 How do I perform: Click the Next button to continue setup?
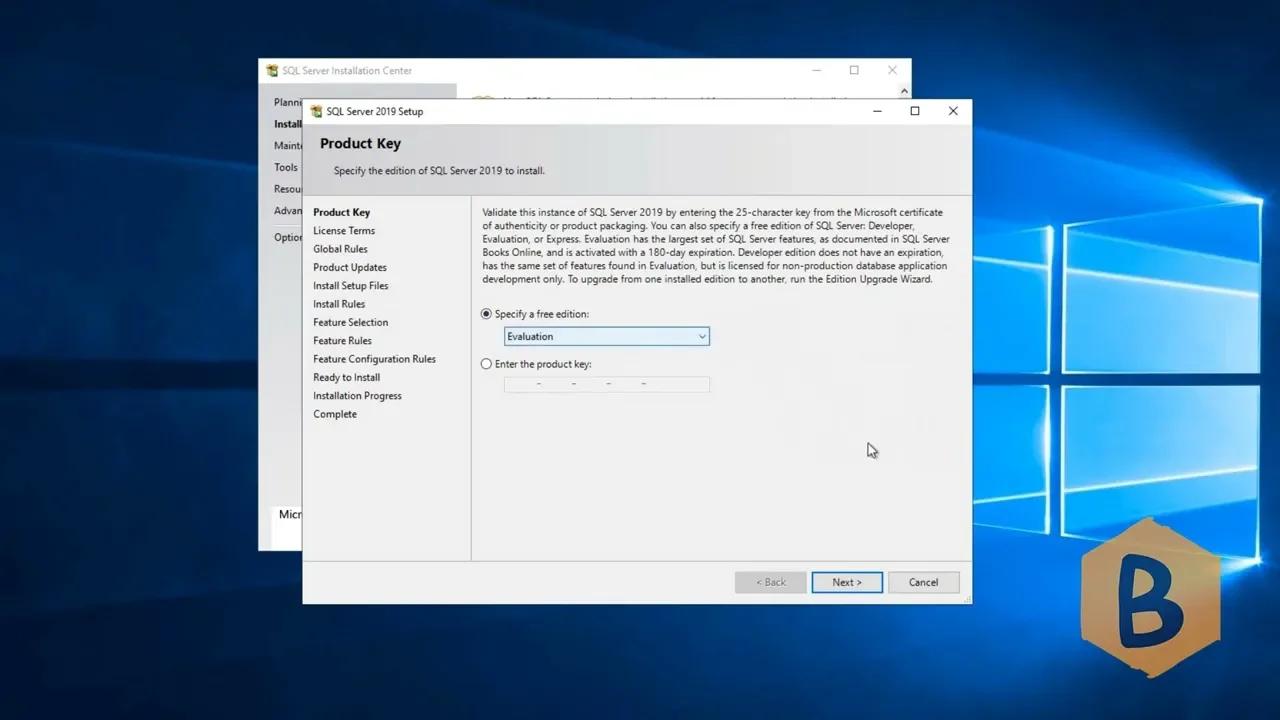(847, 582)
